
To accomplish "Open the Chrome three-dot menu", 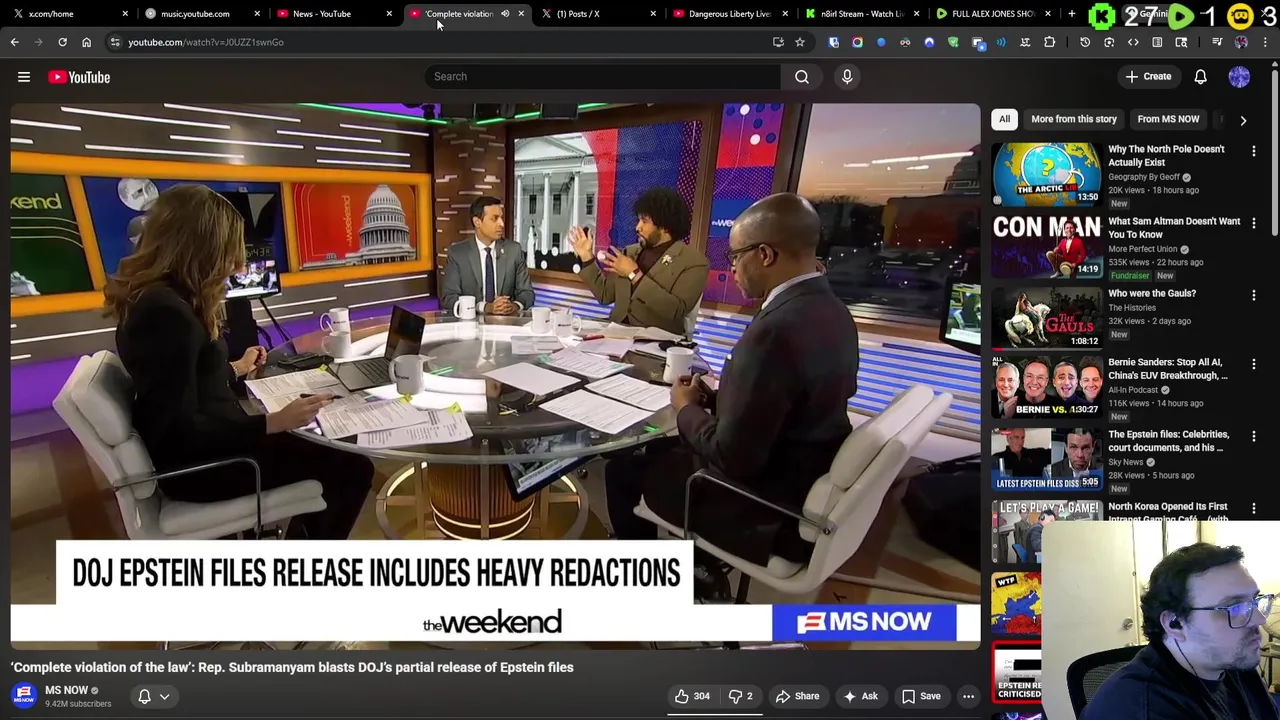I will [1265, 42].
